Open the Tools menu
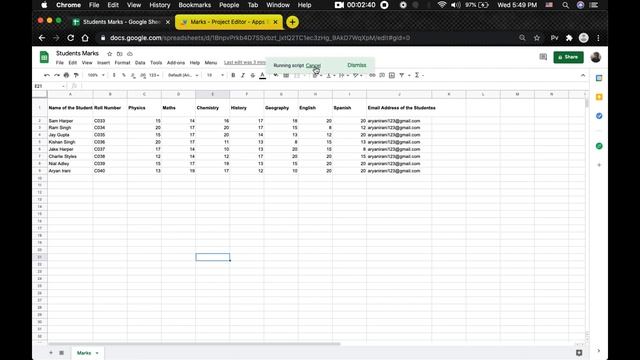The height and width of the screenshot is (360, 640). [x=156, y=63]
